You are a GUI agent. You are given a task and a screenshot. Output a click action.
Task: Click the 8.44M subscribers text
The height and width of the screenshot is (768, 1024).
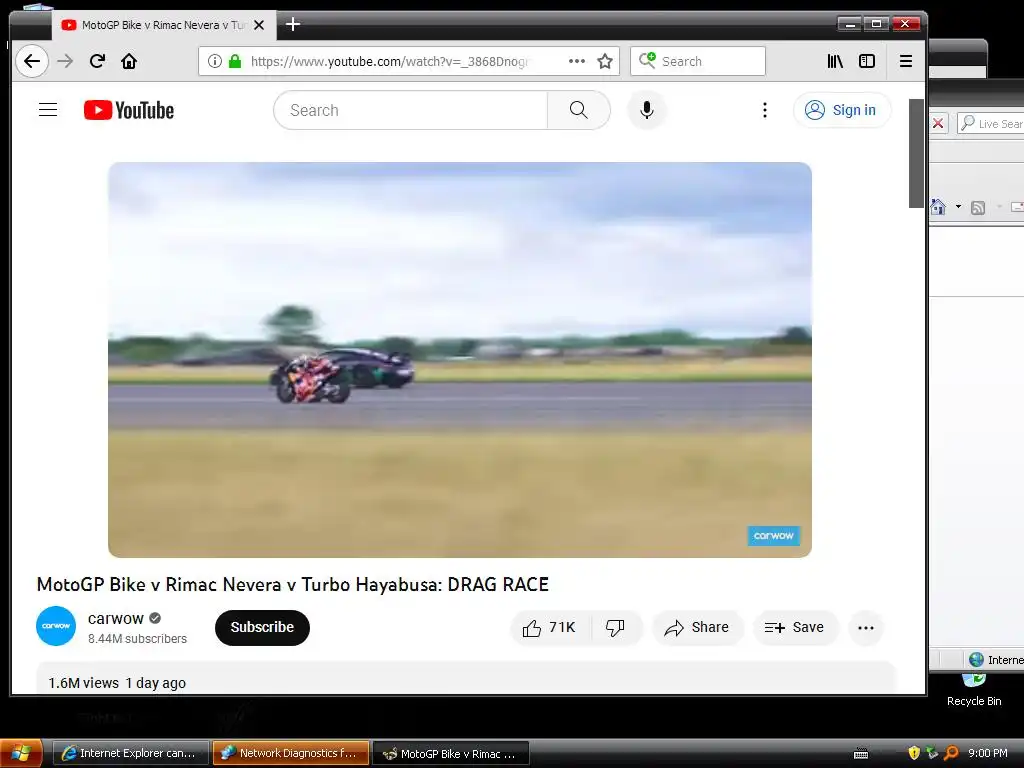pos(137,639)
